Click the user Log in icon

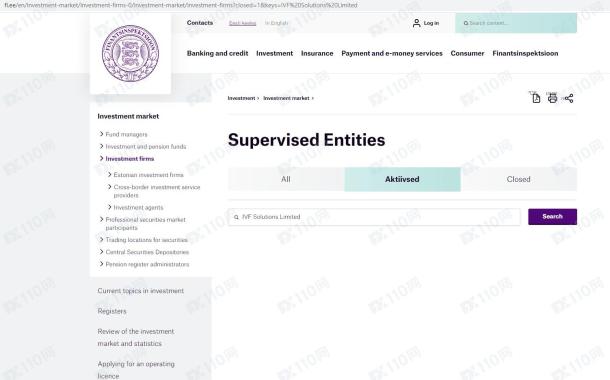tap(416, 23)
